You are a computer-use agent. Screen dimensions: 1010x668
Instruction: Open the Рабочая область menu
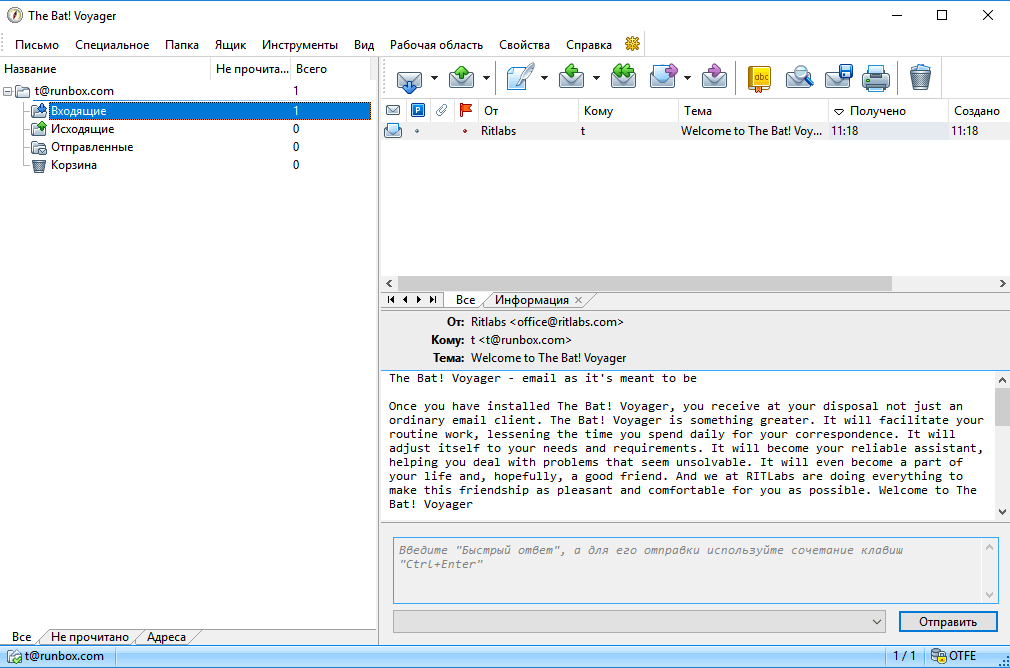coord(436,44)
